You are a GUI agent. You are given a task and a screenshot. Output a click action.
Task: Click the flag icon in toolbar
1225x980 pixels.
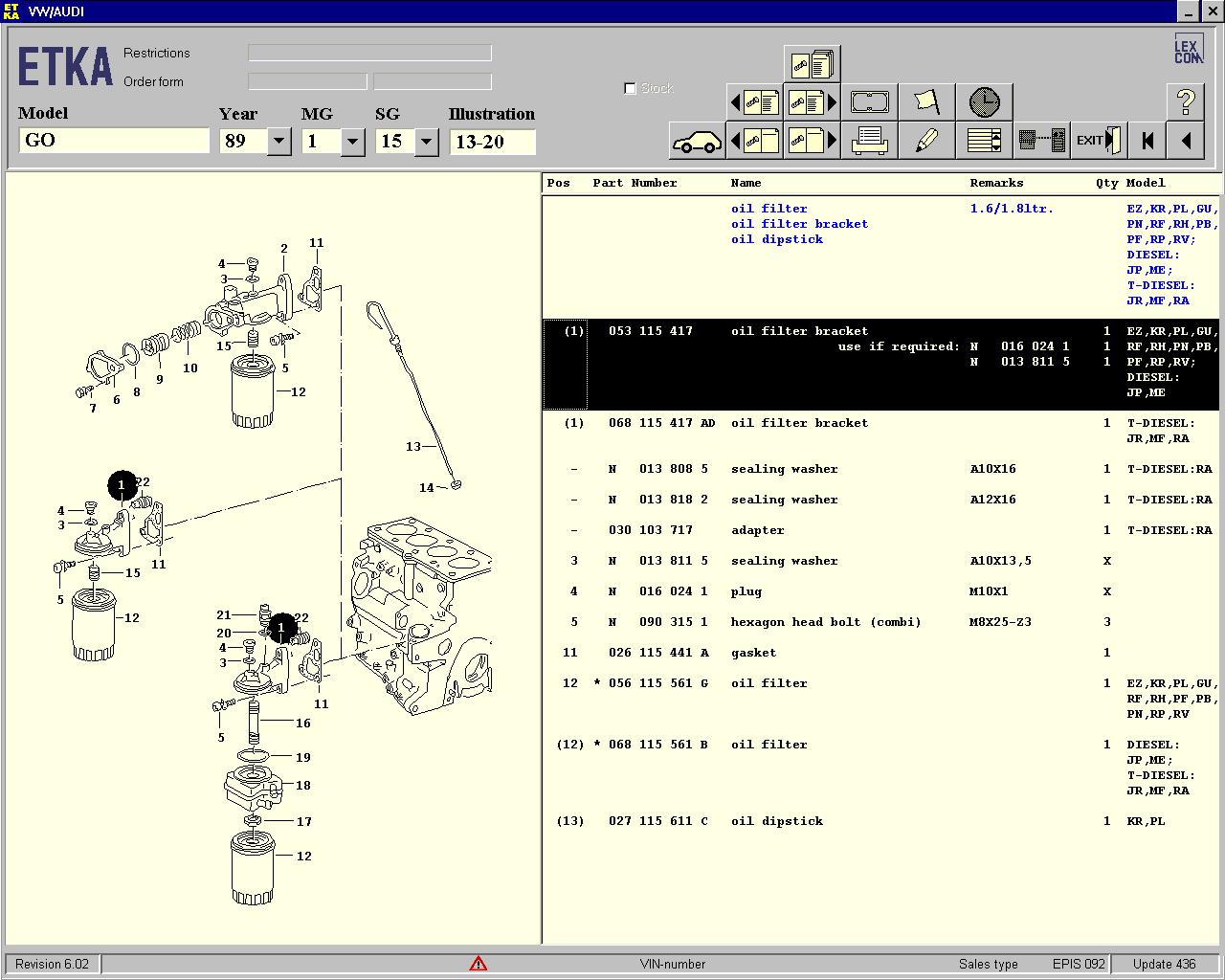point(926,101)
